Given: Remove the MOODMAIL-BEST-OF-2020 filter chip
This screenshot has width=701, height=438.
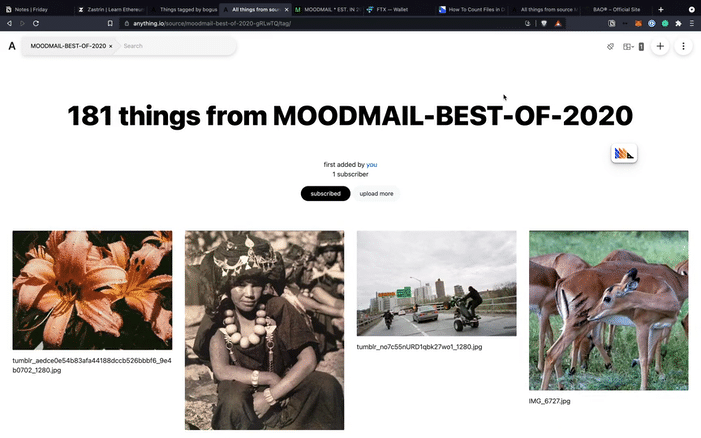Looking at the screenshot, I should [x=110, y=46].
